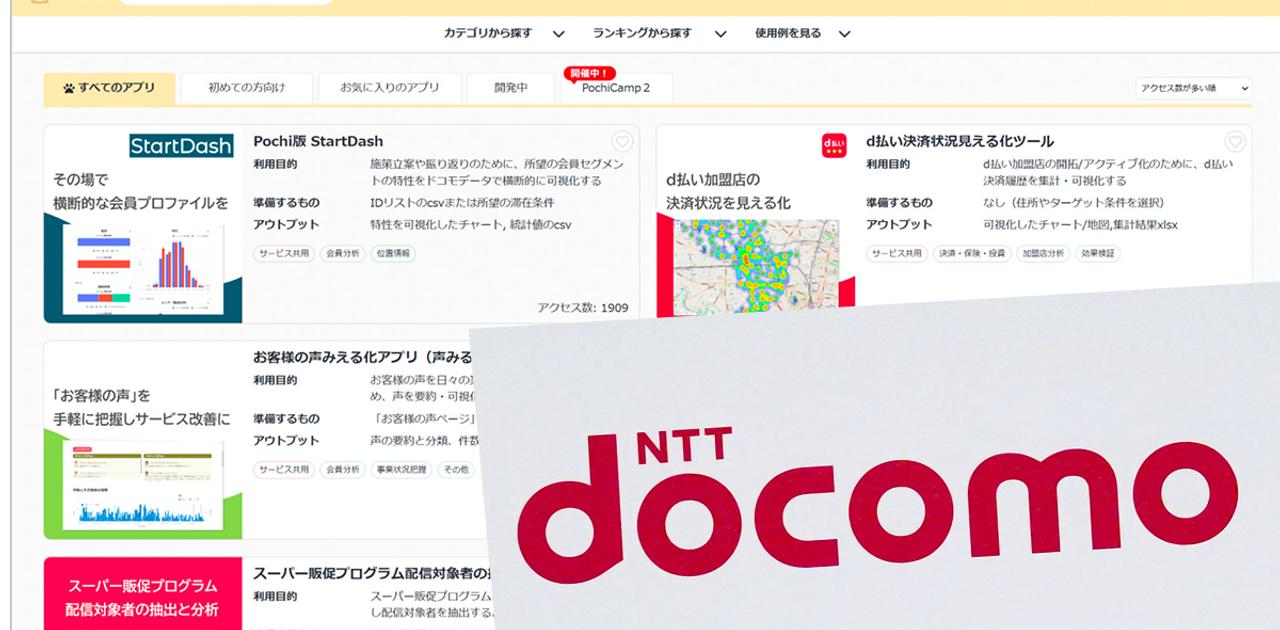Click 事業状況把握 tag
The height and width of the screenshot is (630, 1280).
coord(401,469)
